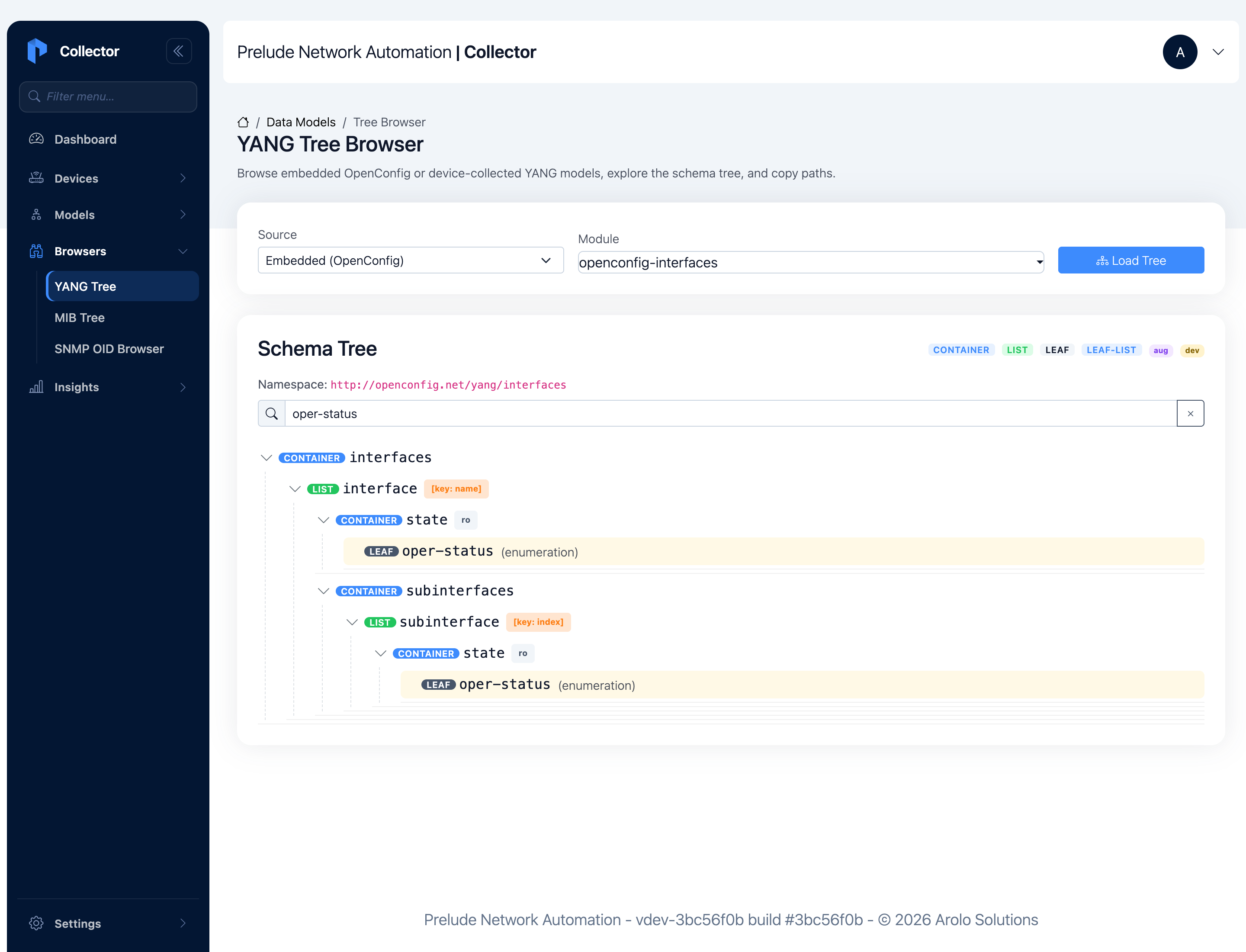Collapse the subinterface list node

tap(352, 622)
